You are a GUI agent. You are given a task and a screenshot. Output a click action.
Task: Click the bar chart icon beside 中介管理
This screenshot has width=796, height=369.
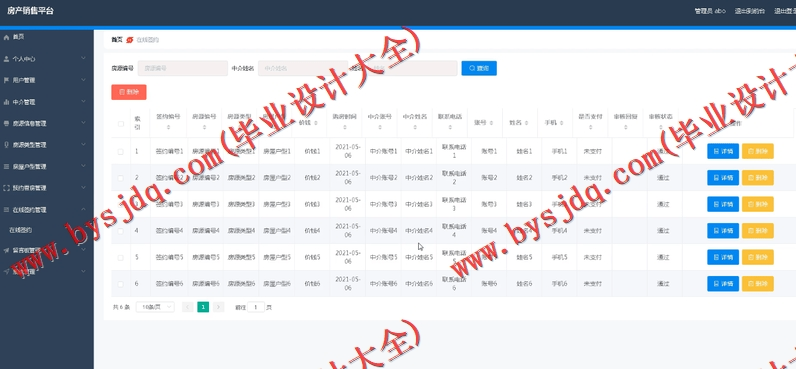[x=6, y=102]
